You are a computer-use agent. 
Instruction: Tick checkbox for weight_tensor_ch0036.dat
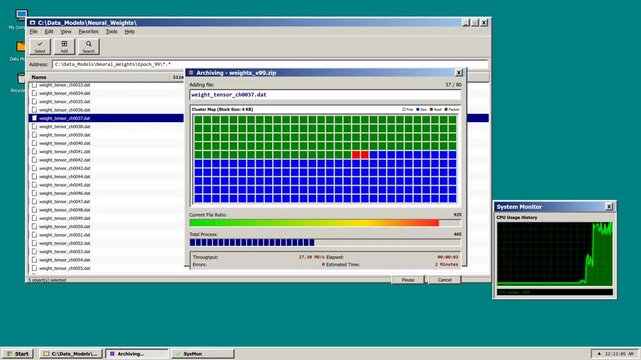pyautogui.click(x=34, y=110)
